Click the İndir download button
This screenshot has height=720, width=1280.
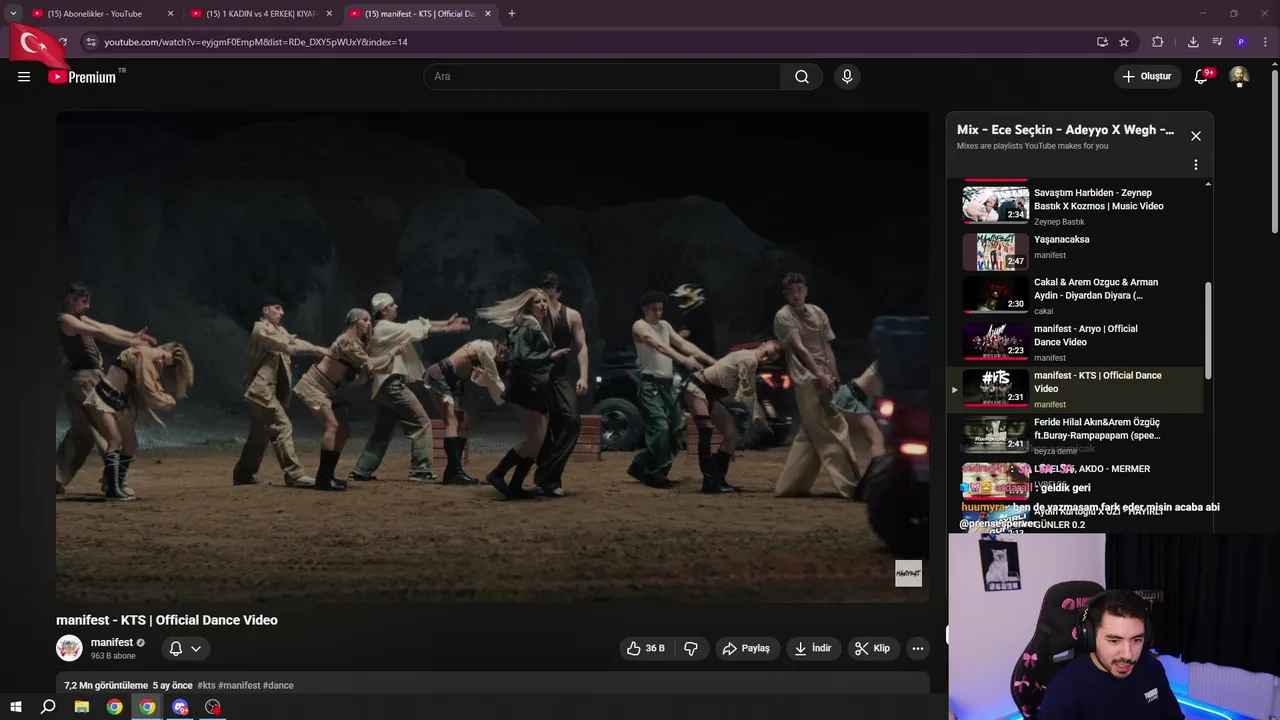(813, 648)
